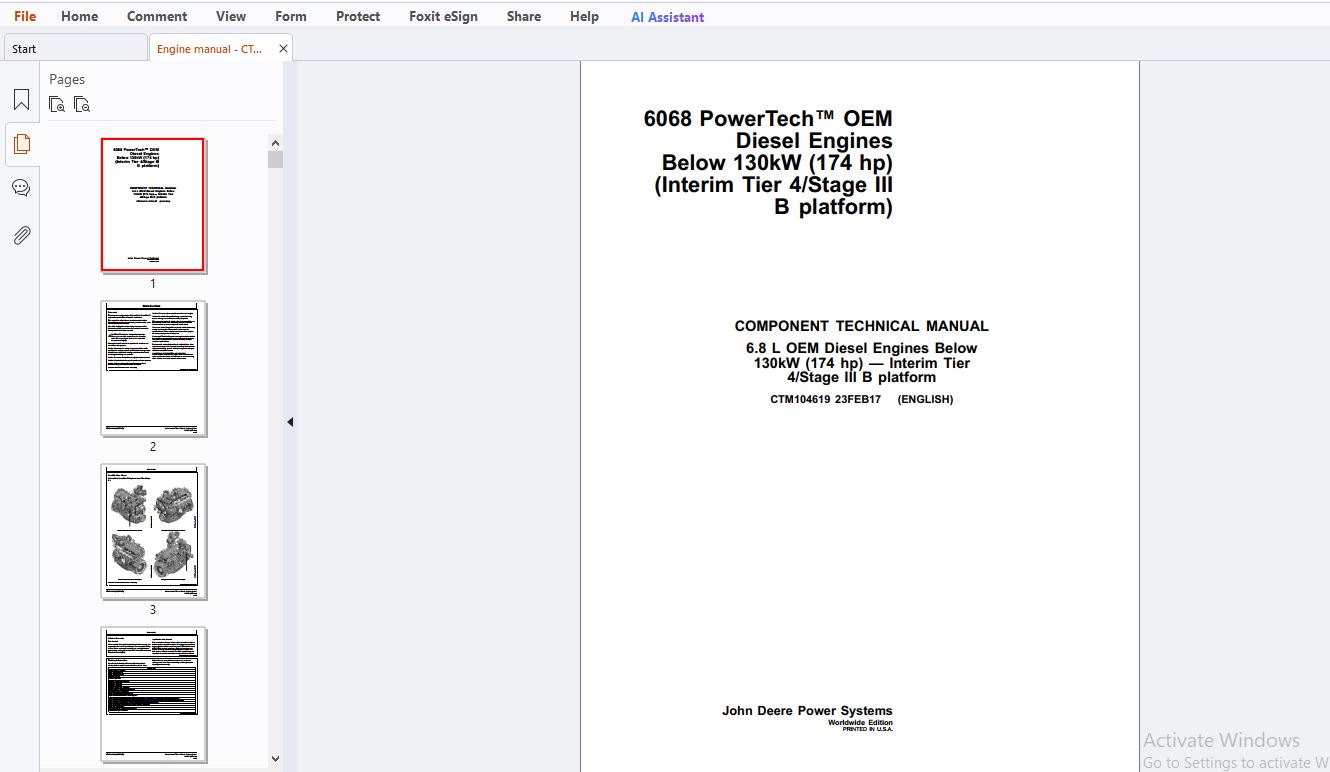Switch to the Start document tab
1330x772 pixels.
click(x=76, y=48)
